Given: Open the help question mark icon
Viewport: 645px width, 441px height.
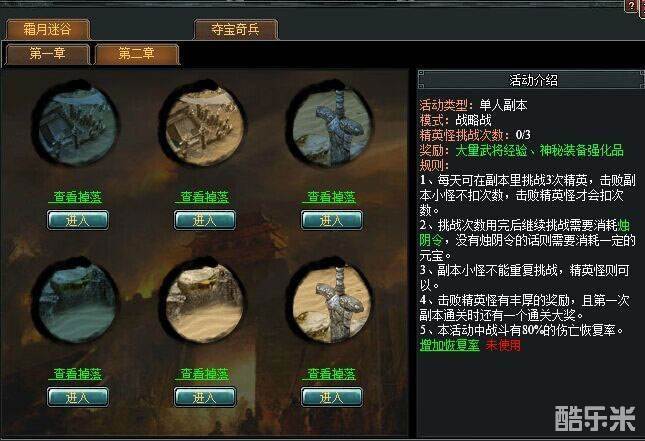Looking at the screenshot, I should (631, 6).
